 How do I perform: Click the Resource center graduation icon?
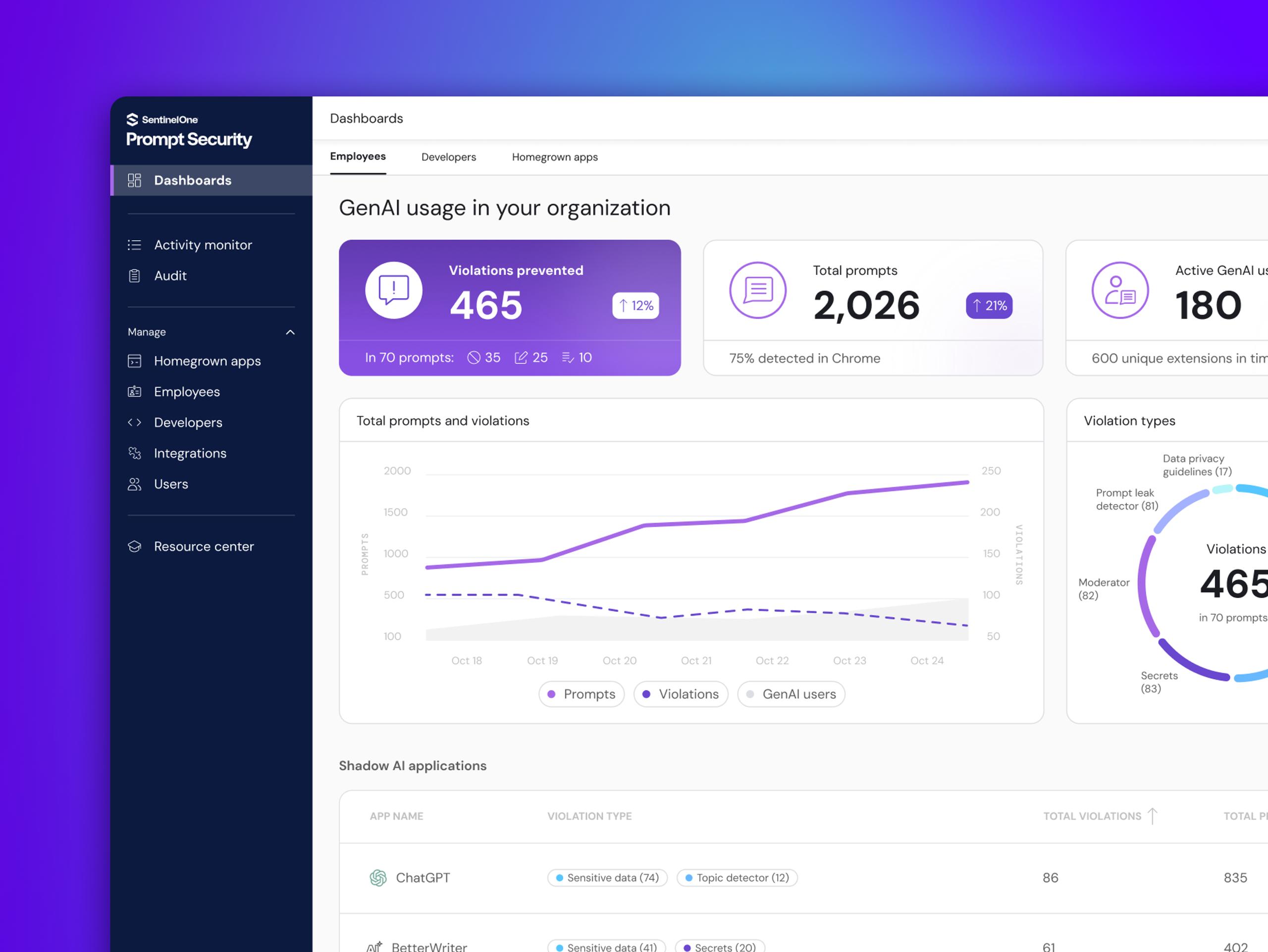[134, 547]
